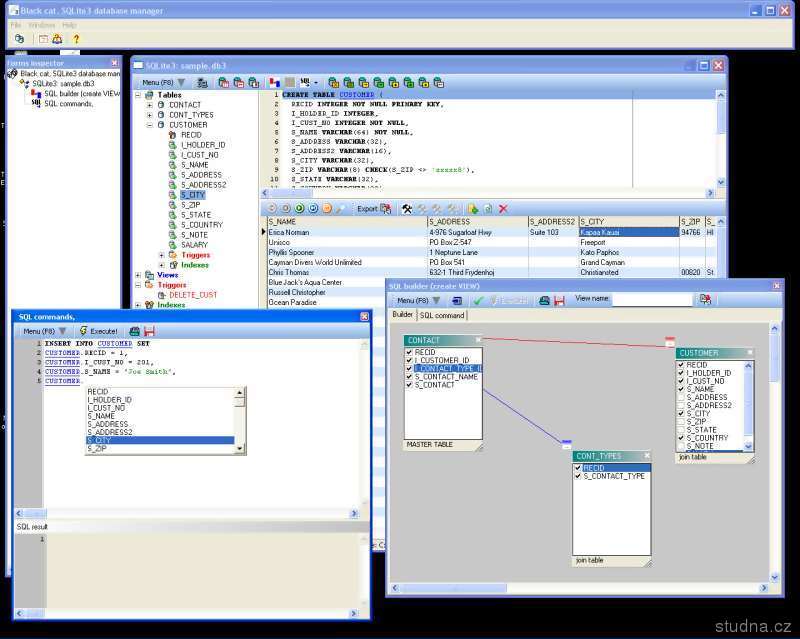The width and height of the screenshot is (800, 639).
Task: Click the red save icon in SQL commands window
Action: tap(149, 331)
